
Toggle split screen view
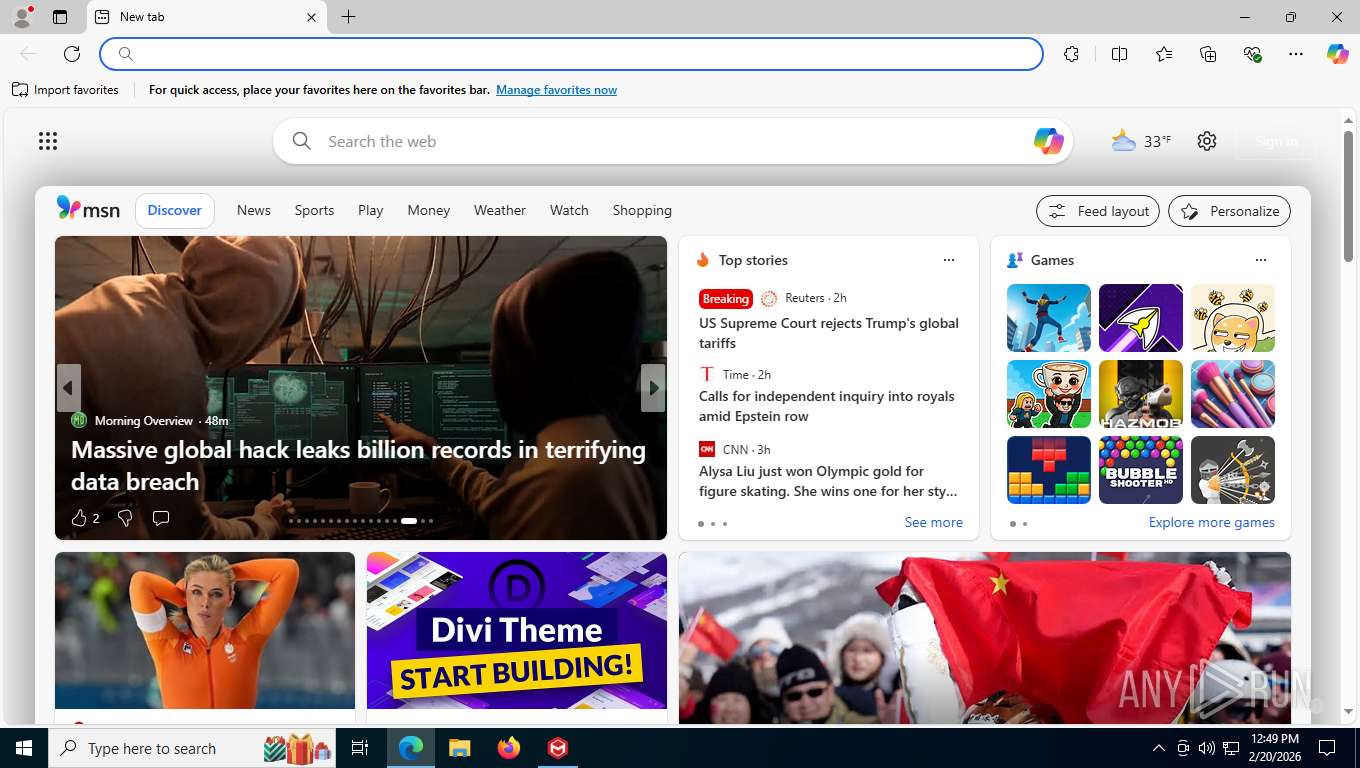pos(1120,54)
